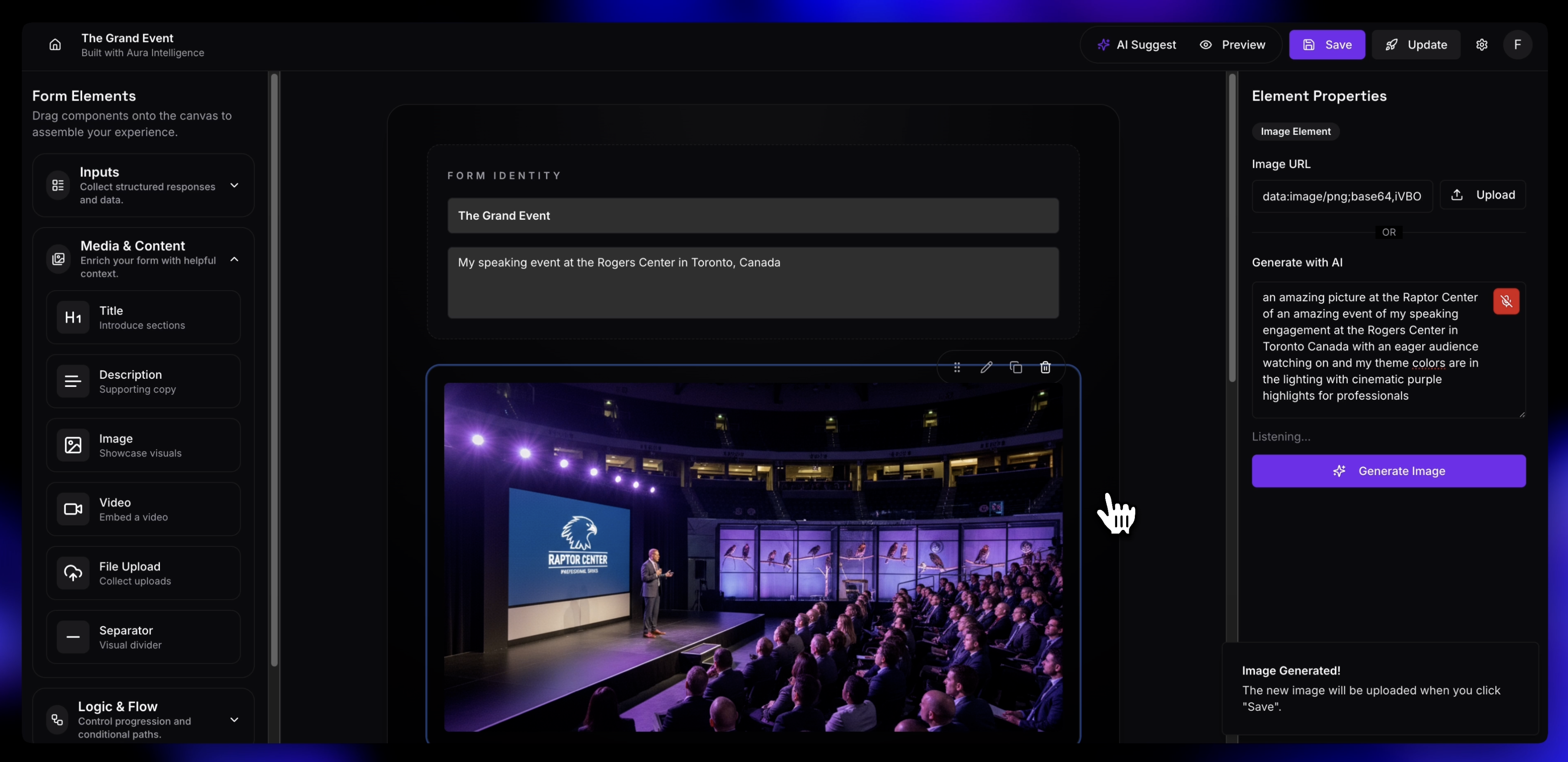
Task: Duplicate the image block
Action: 1015,367
